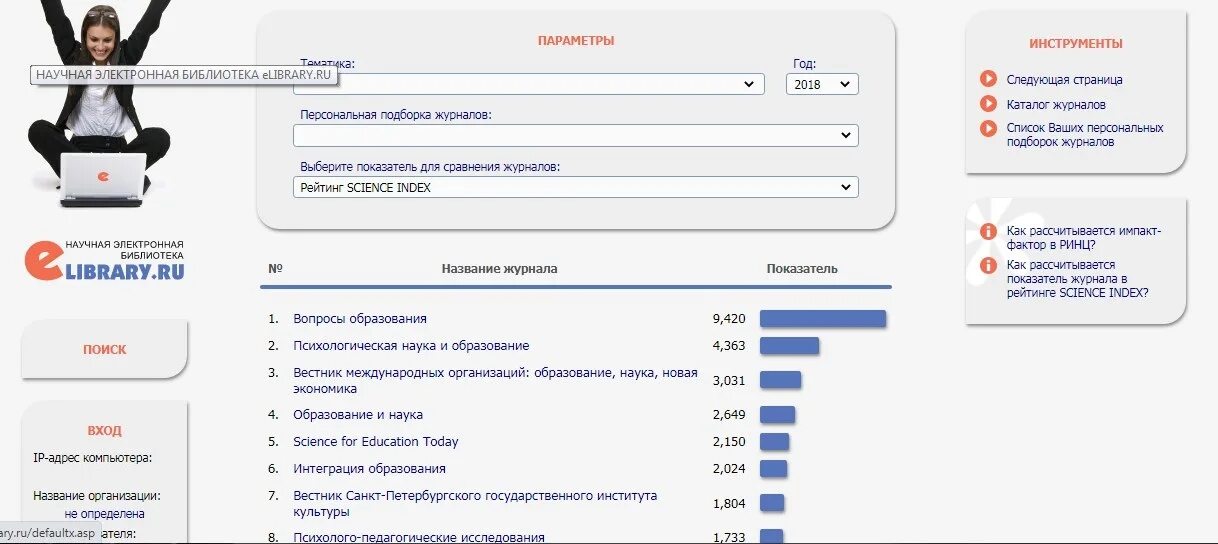Click the не определена organization value

click(105, 514)
